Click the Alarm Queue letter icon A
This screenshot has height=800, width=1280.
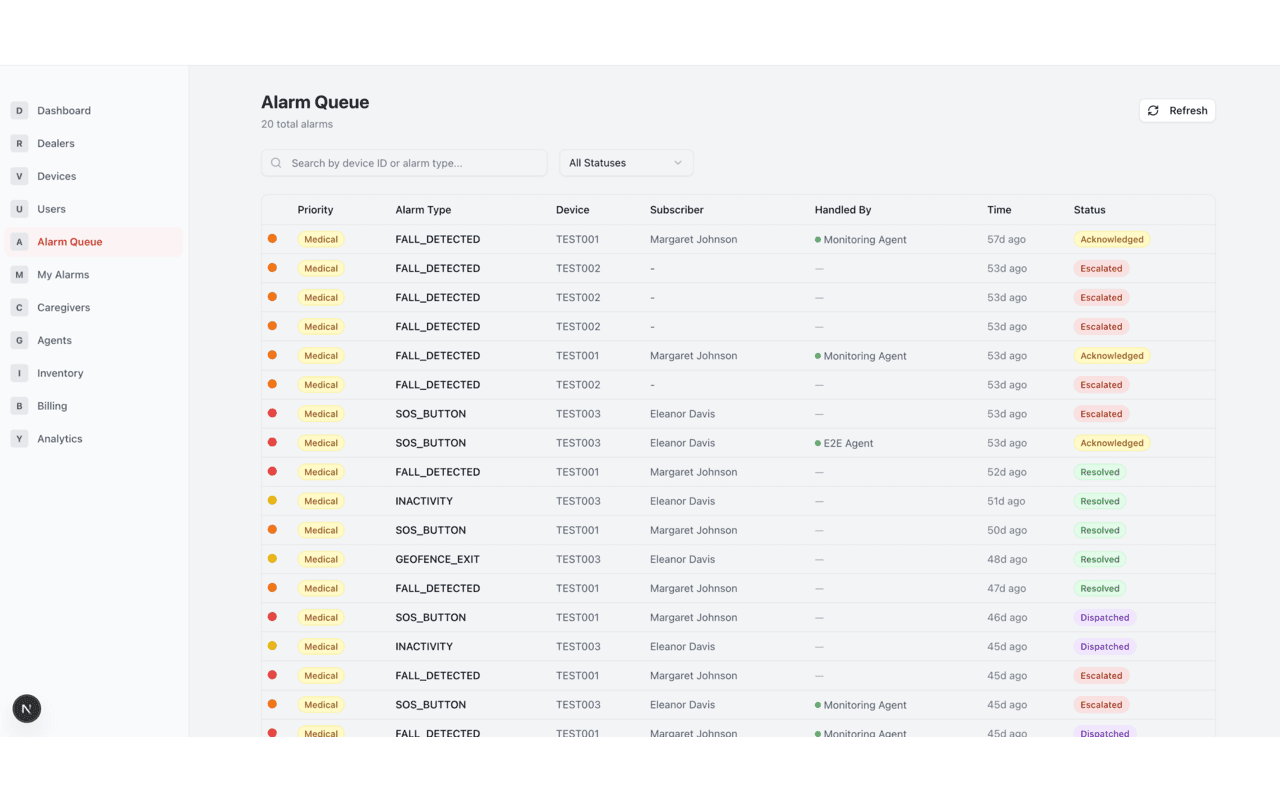click(x=19, y=242)
